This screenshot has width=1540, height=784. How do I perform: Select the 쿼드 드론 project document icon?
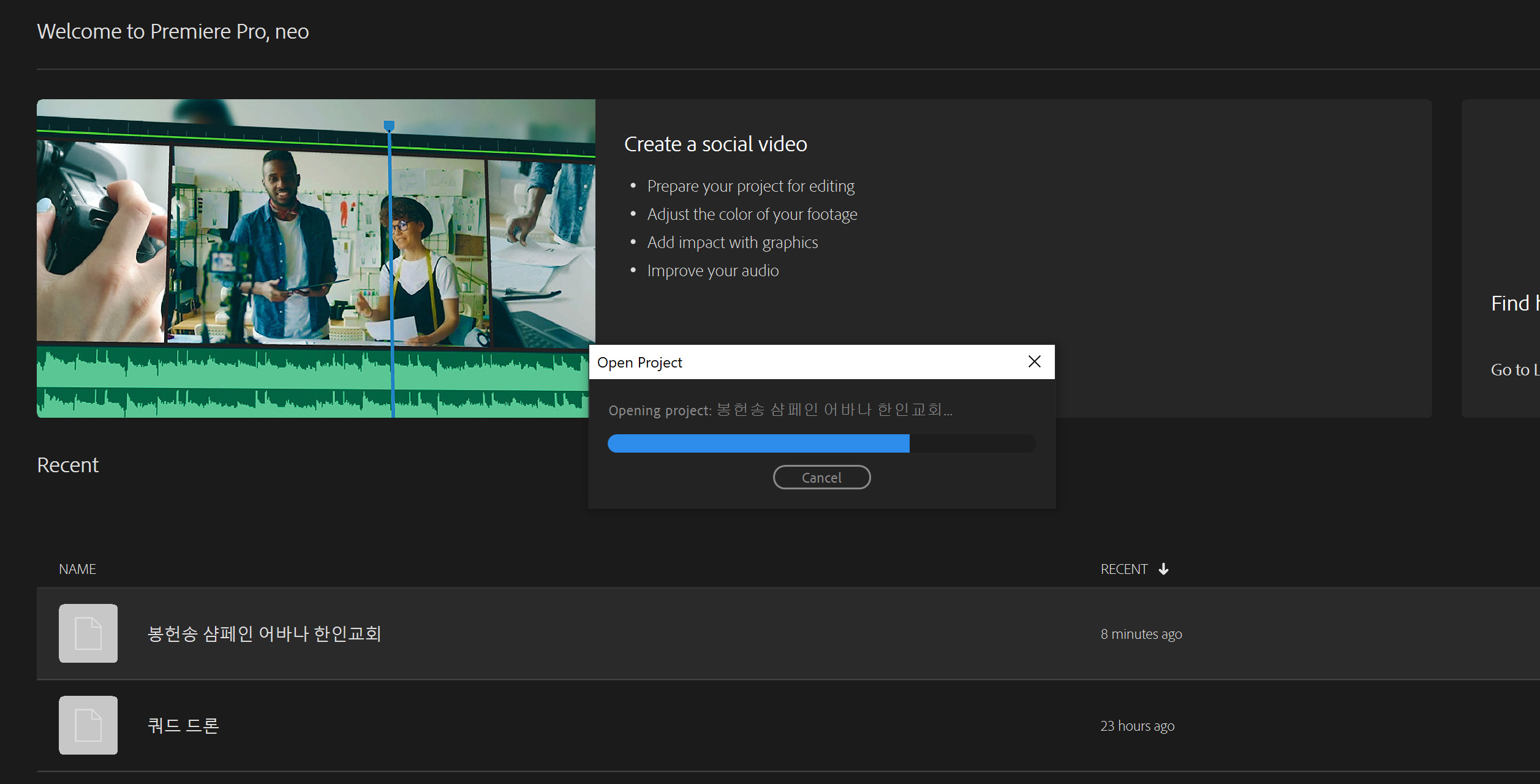tap(88, 725)
